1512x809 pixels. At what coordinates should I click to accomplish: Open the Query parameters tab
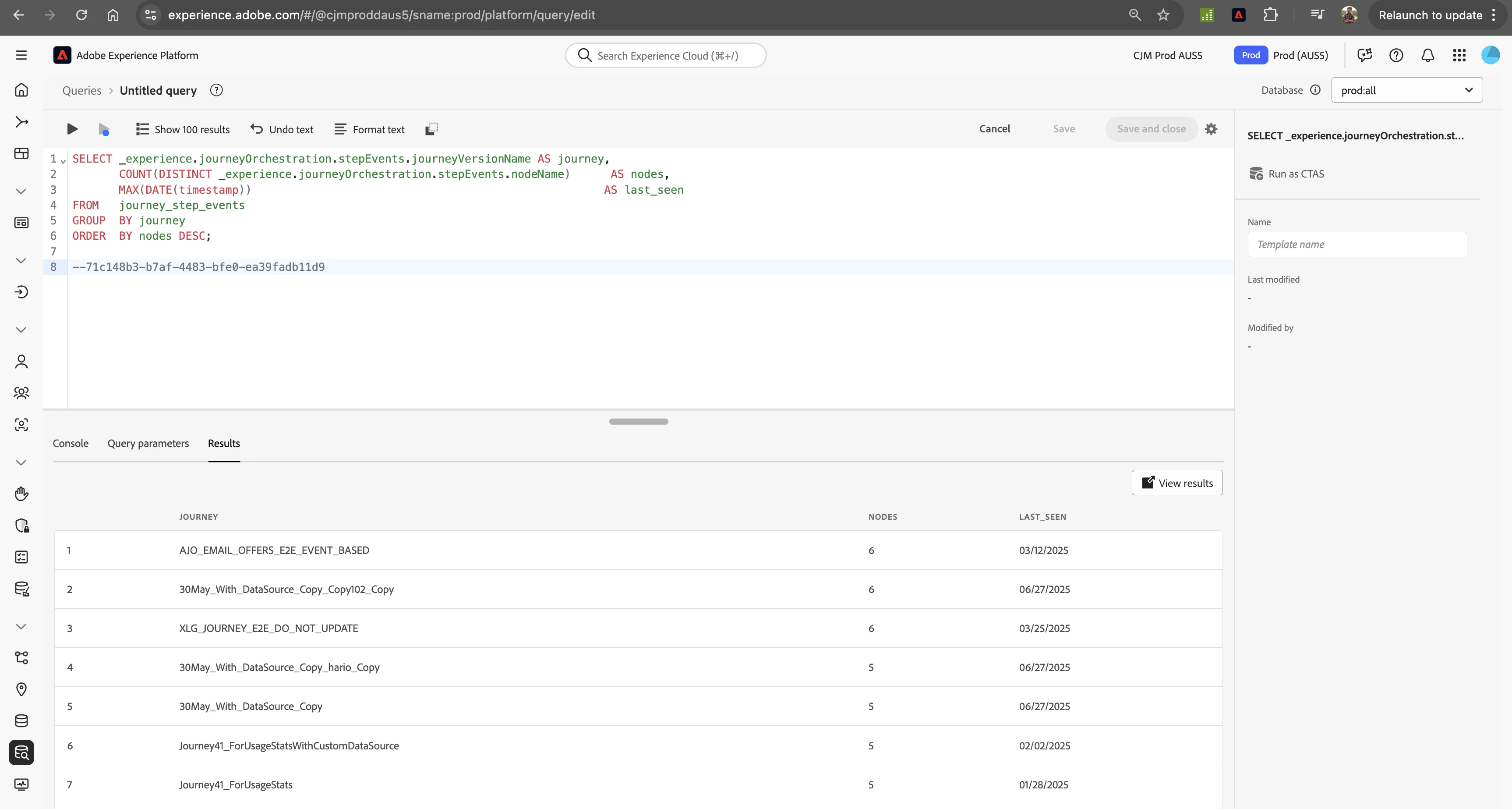pos(148,443)
